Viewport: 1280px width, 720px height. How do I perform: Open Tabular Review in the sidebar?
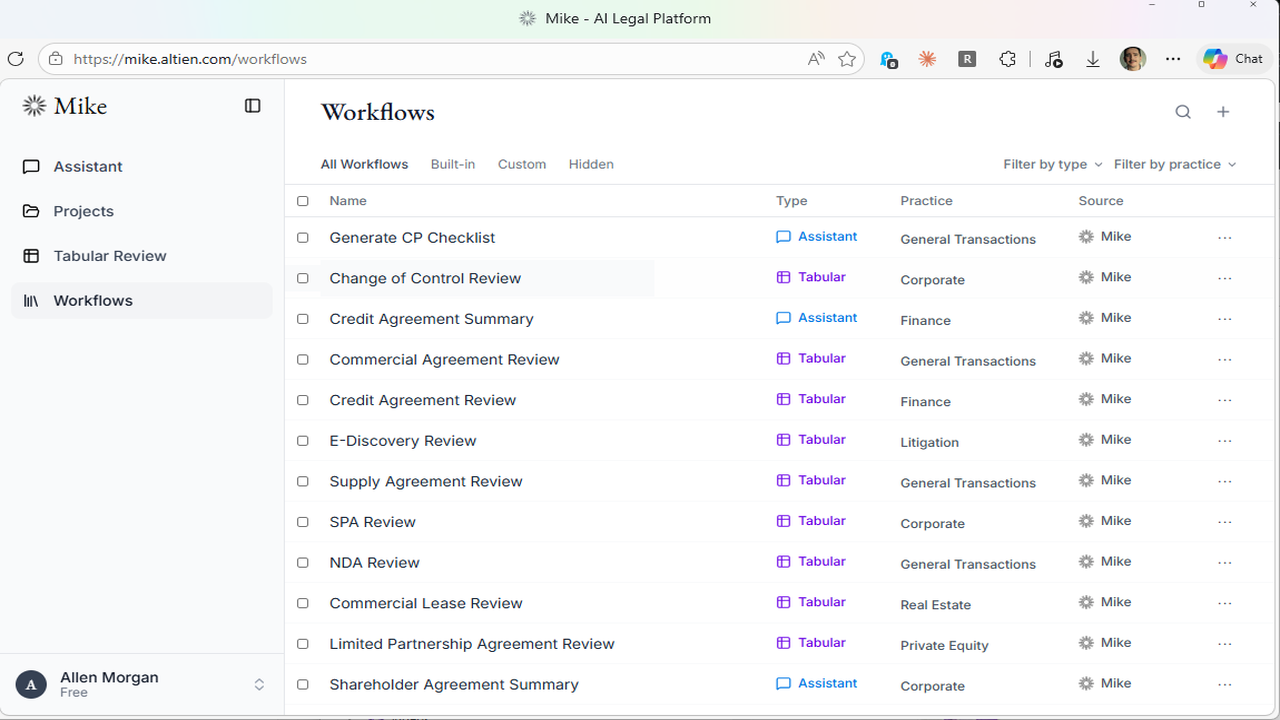[142, 256]
